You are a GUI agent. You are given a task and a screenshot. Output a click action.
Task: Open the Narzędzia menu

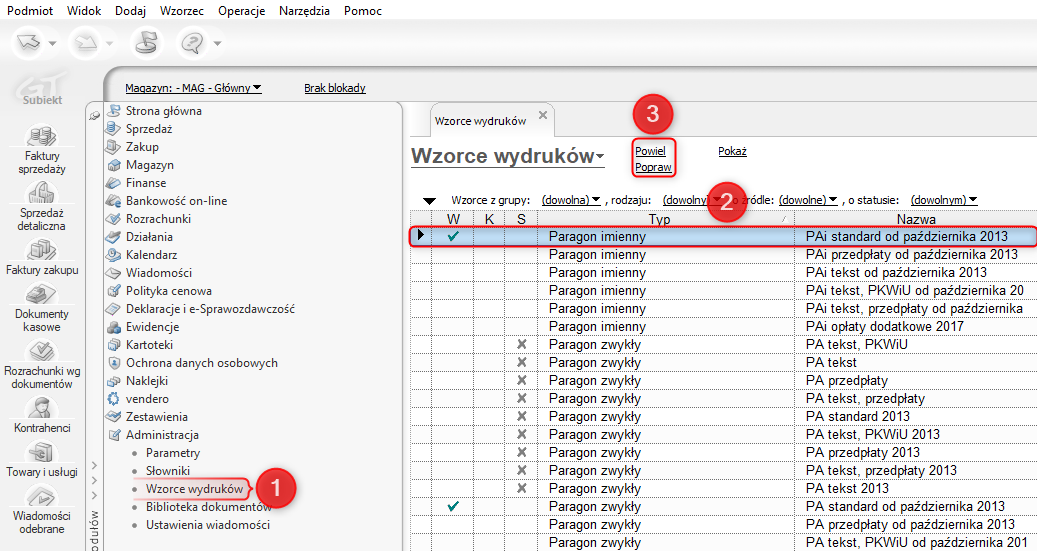pos(304,10)
